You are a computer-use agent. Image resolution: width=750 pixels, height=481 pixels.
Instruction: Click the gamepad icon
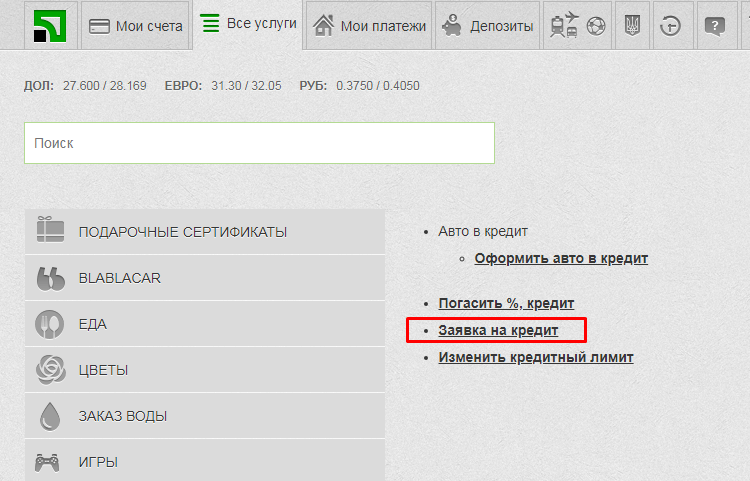47,463
